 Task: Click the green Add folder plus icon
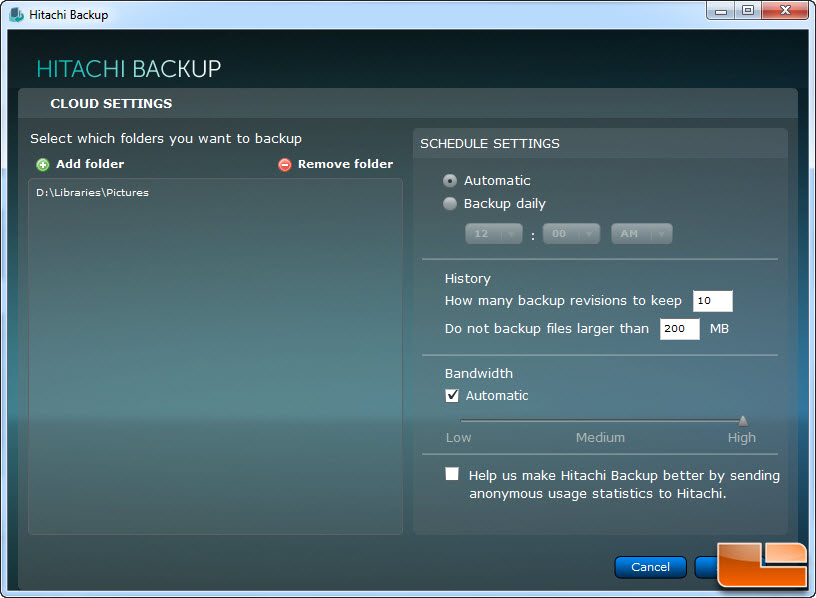coord(43,165)
